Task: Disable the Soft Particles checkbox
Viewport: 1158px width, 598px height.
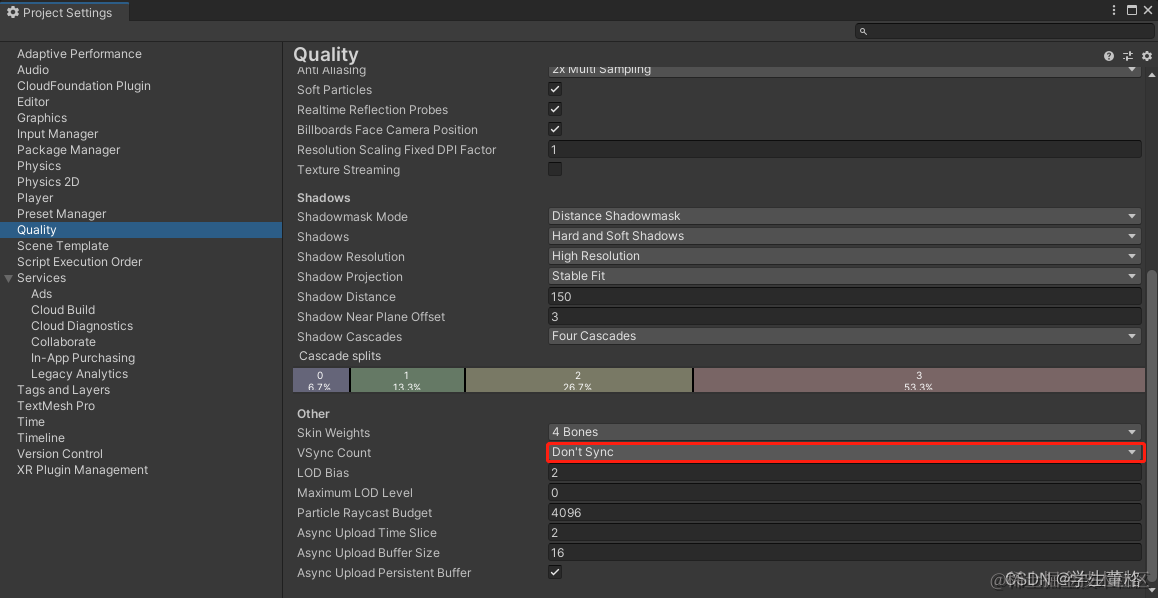Action: (555, 89)
